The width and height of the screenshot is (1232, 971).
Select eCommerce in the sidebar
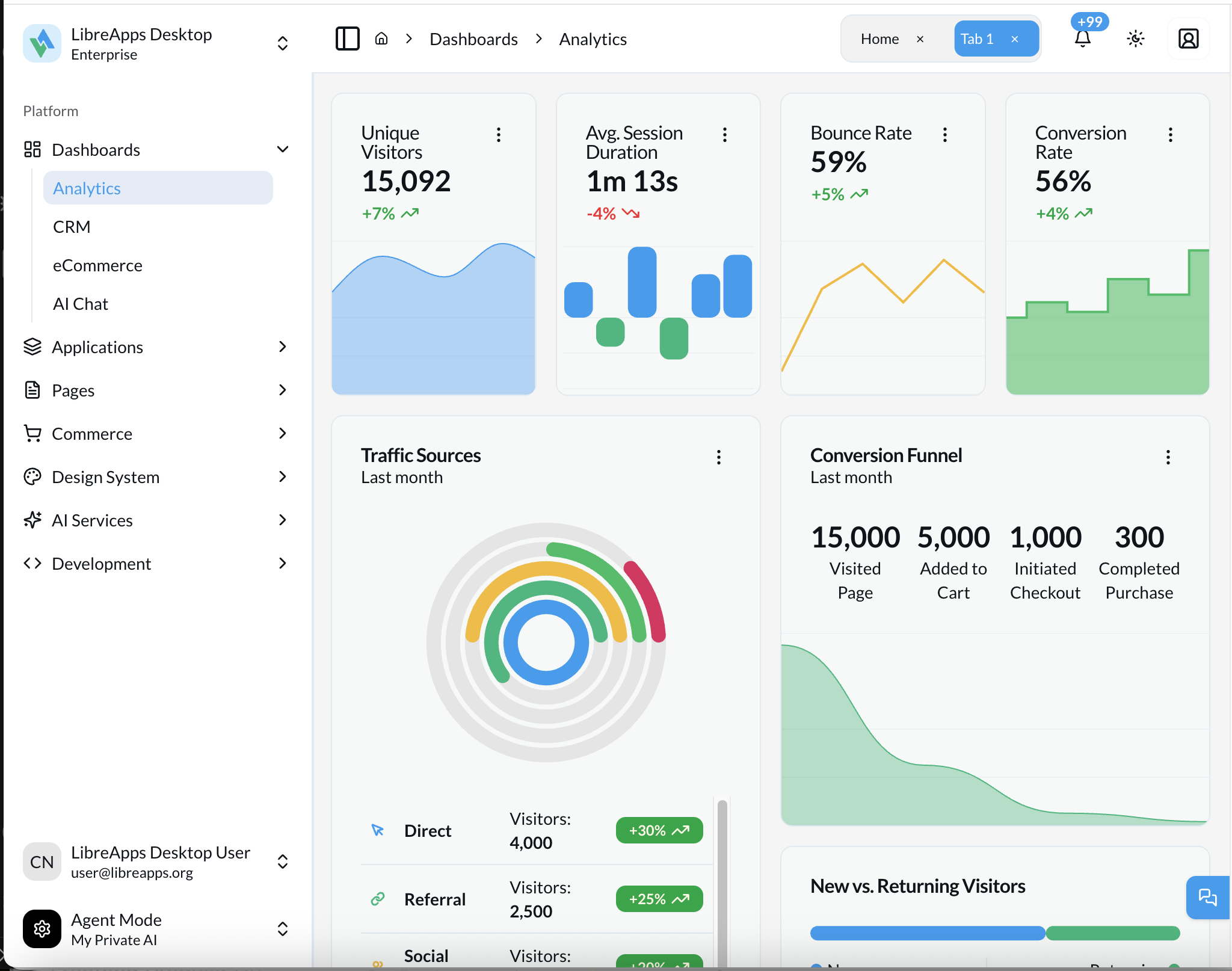(97, 265)
